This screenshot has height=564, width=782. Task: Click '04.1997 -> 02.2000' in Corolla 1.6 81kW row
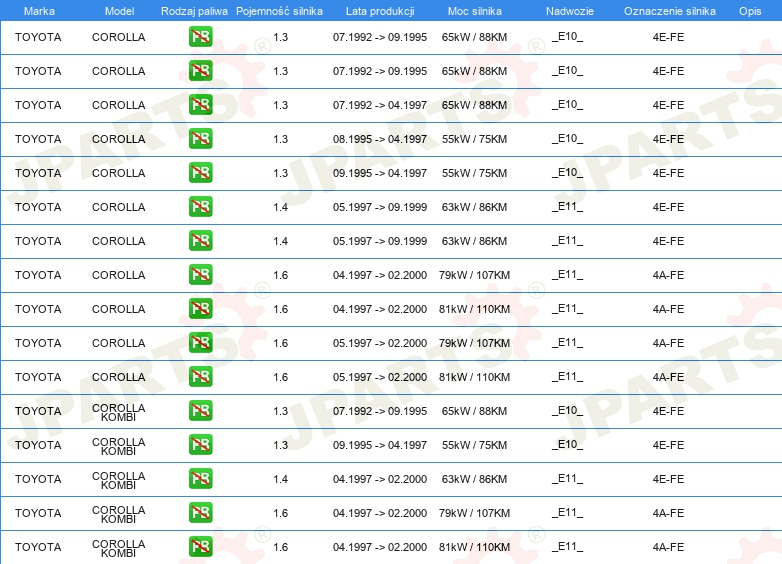click(x=380, y=309)
